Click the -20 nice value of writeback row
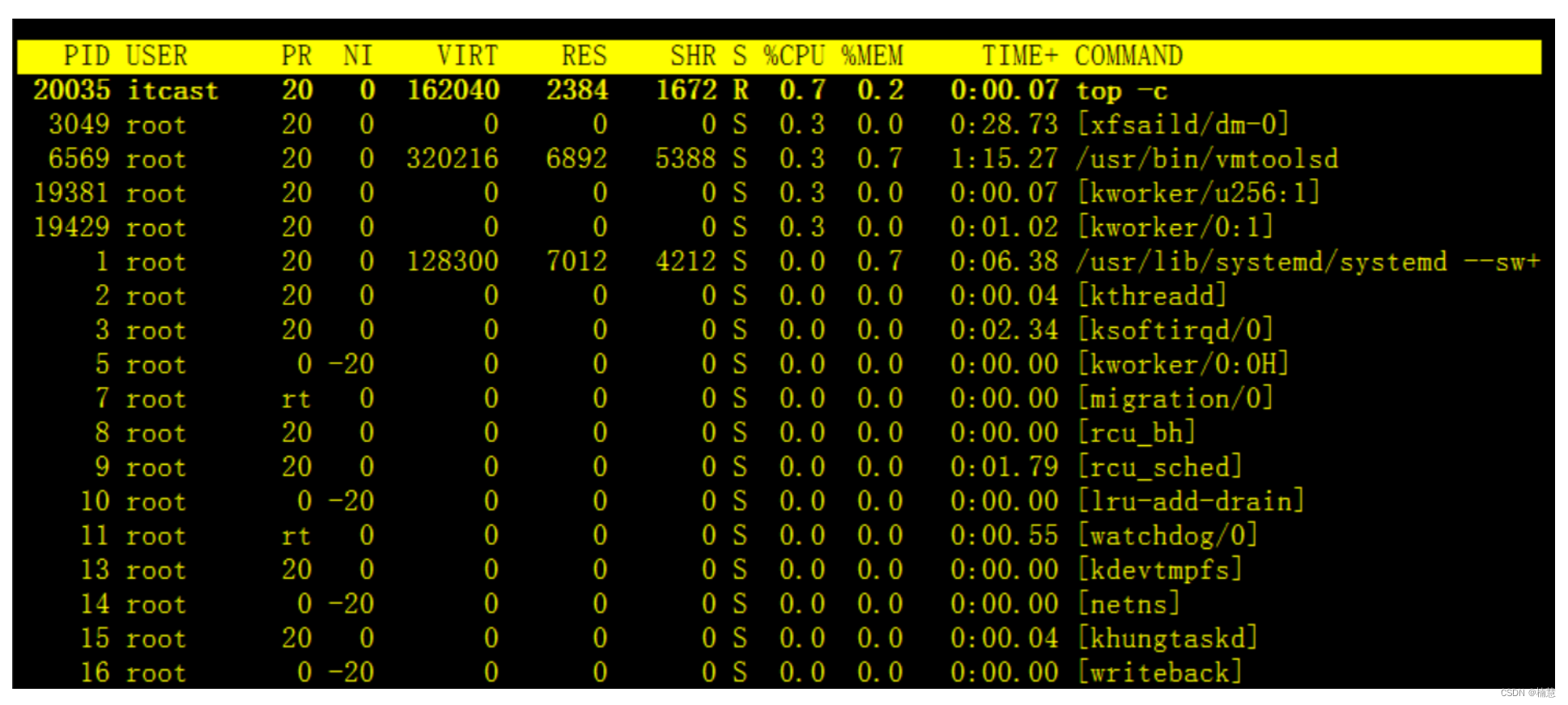 click(351, 673)
